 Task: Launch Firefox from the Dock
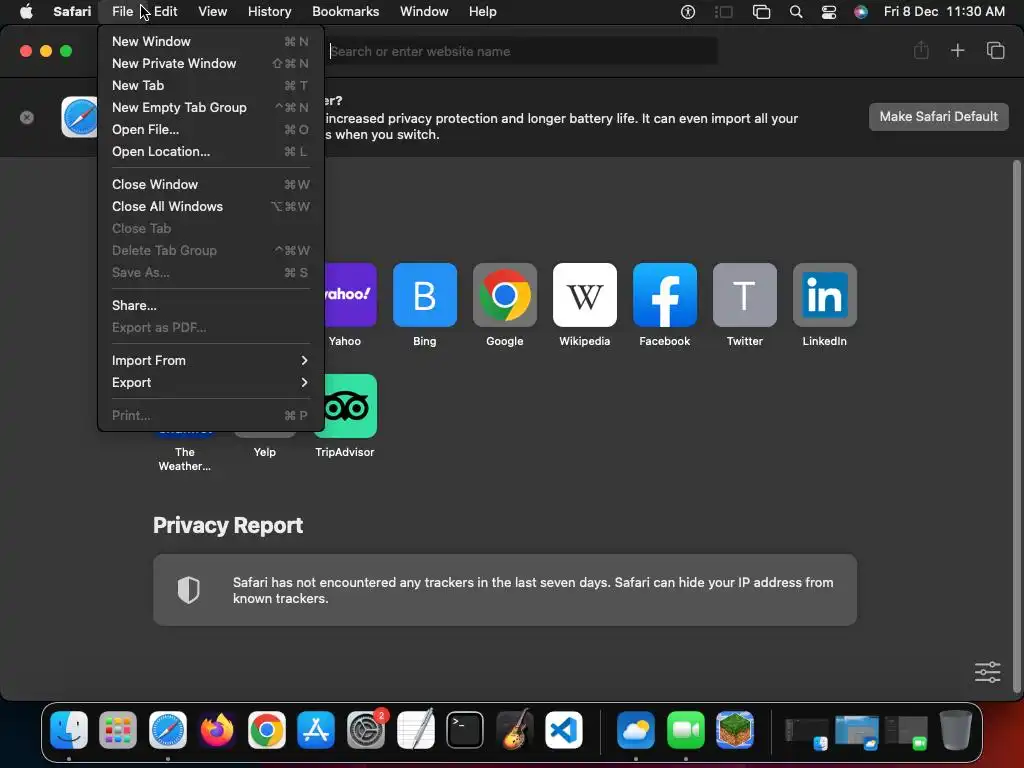tap(217, 729)
